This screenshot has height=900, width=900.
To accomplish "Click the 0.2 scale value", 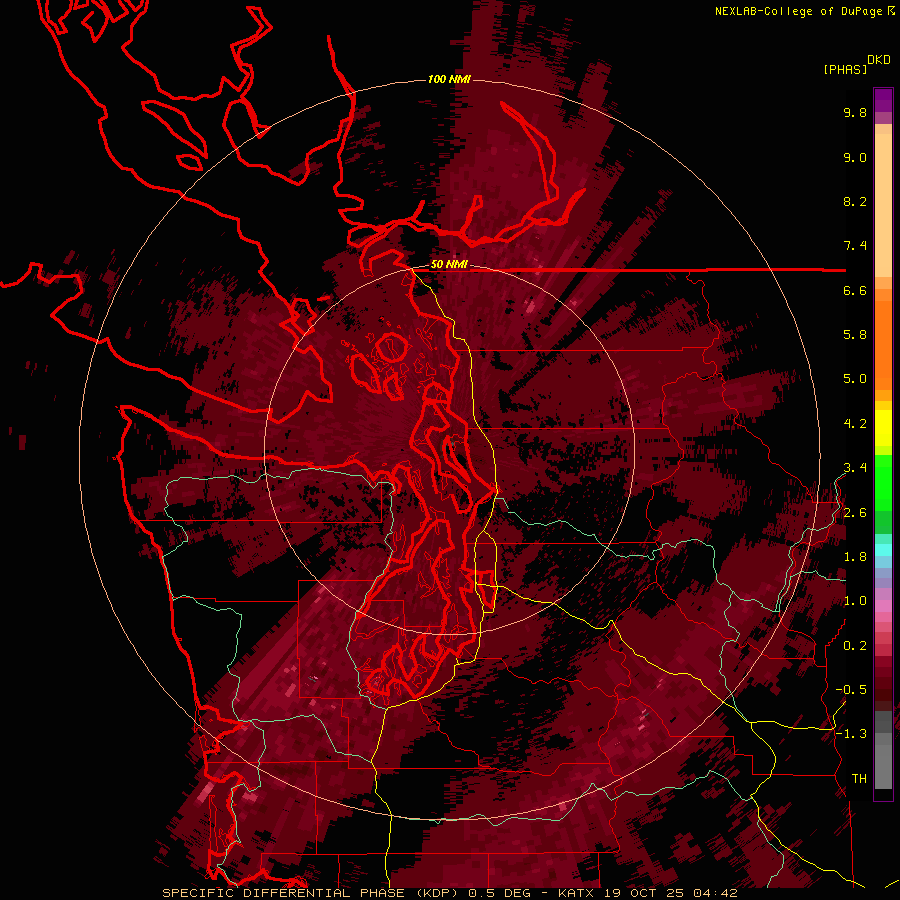I will click(x=855, y=646).
